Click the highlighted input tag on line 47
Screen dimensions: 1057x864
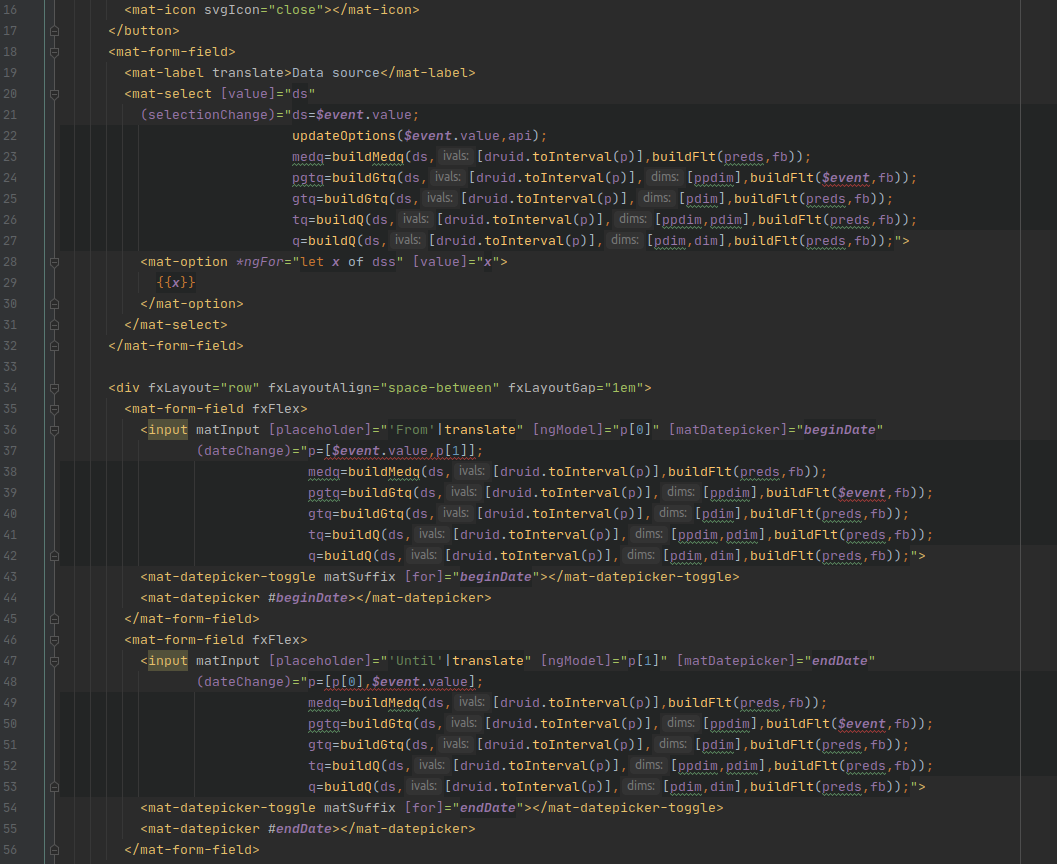168,660
